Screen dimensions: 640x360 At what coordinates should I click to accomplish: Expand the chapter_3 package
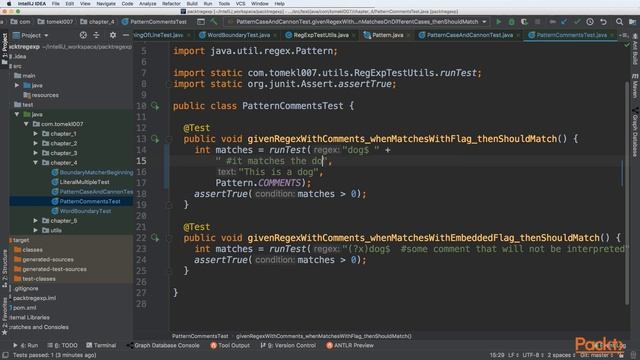coord(36,153)
